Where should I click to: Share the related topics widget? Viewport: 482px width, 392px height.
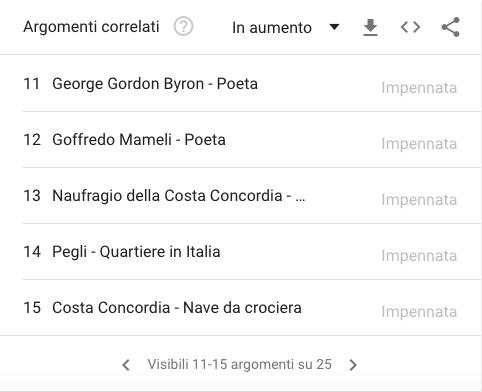click(x=451, y=27)
